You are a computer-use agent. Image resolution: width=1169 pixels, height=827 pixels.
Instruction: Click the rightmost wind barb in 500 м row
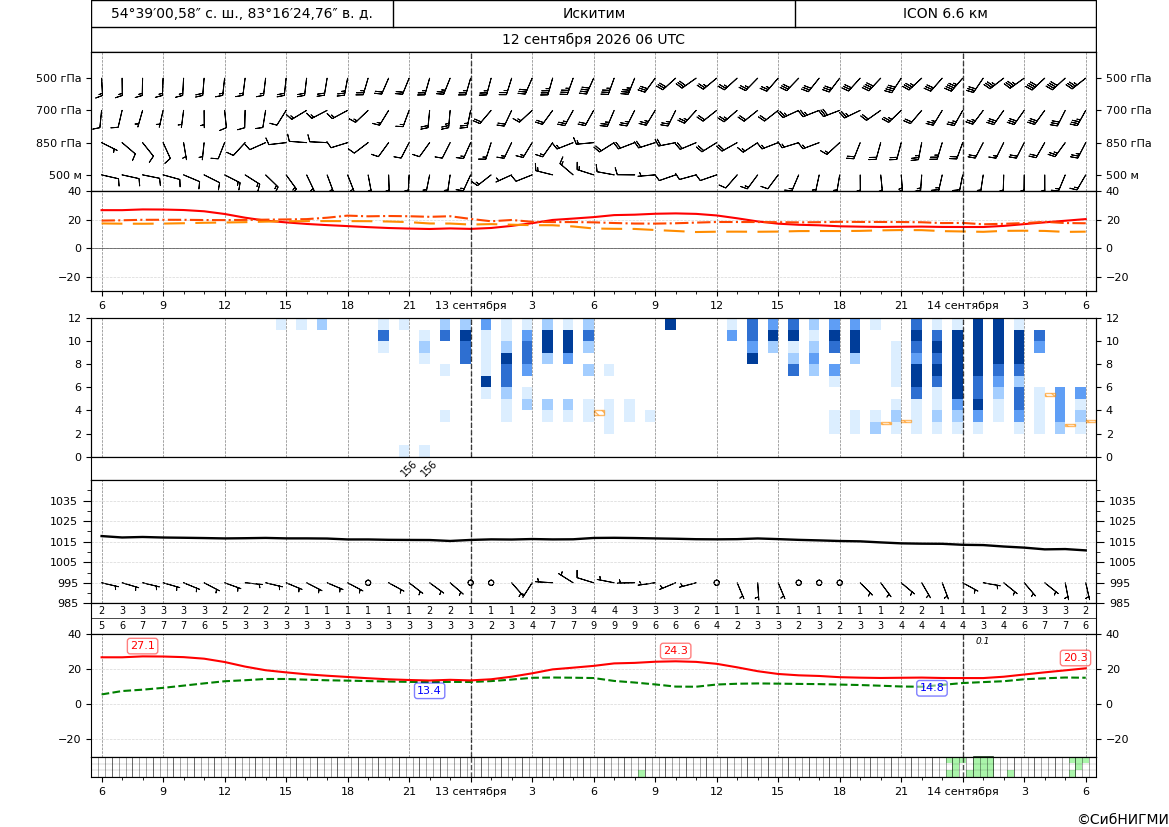(1085, 181)
